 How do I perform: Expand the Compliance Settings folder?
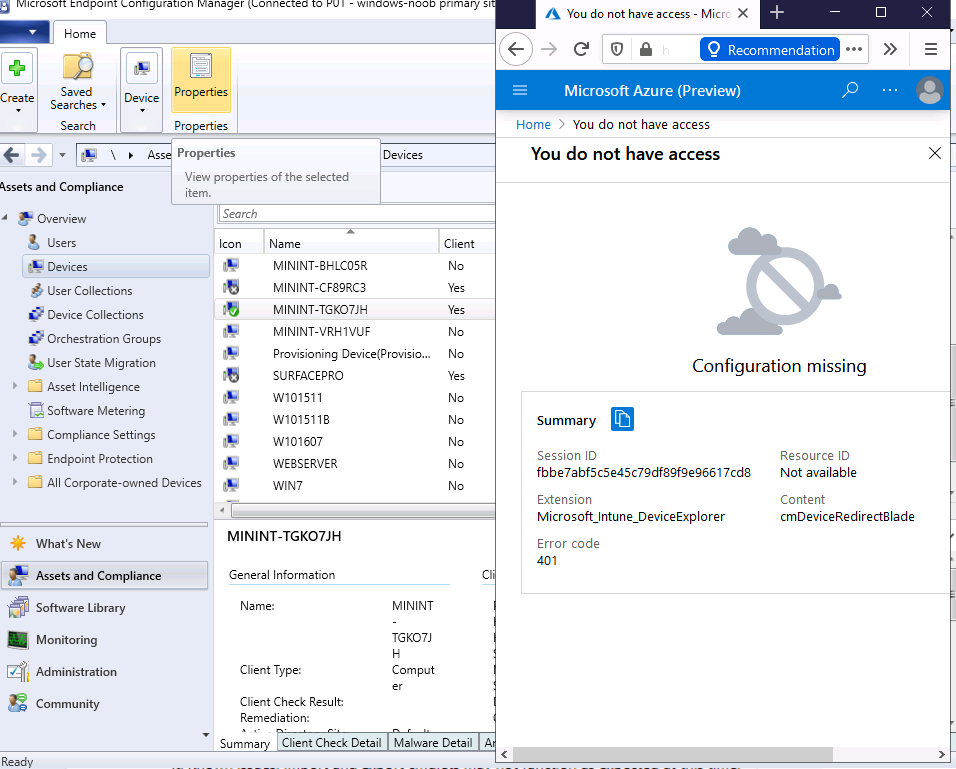pos(15,434)
